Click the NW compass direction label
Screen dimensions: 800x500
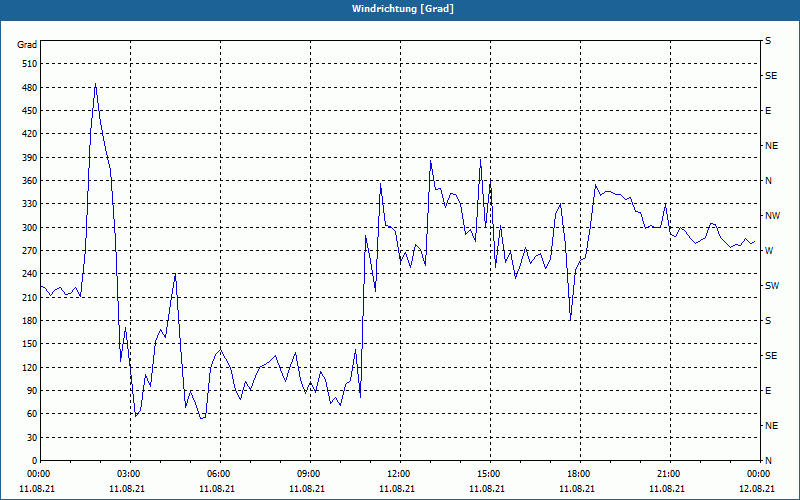(x=772, y=216)
